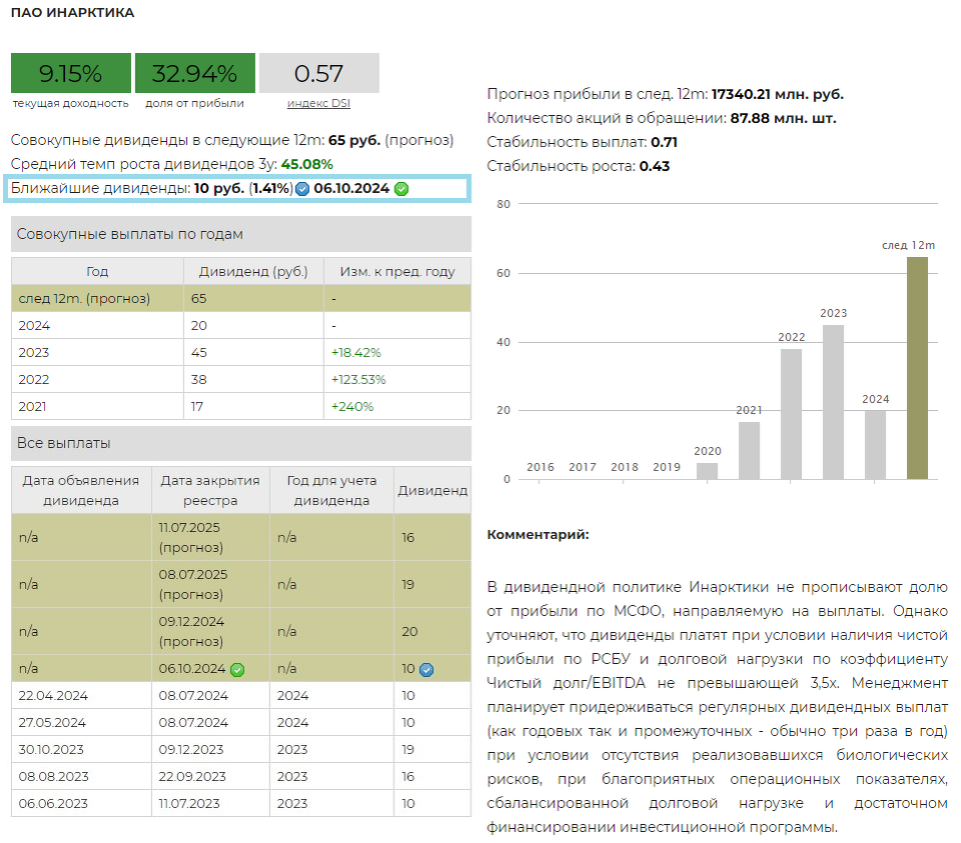Select the 'след 12m' forecast bar in chart
This screenshot has height=843, width=961.
point(917,368)
